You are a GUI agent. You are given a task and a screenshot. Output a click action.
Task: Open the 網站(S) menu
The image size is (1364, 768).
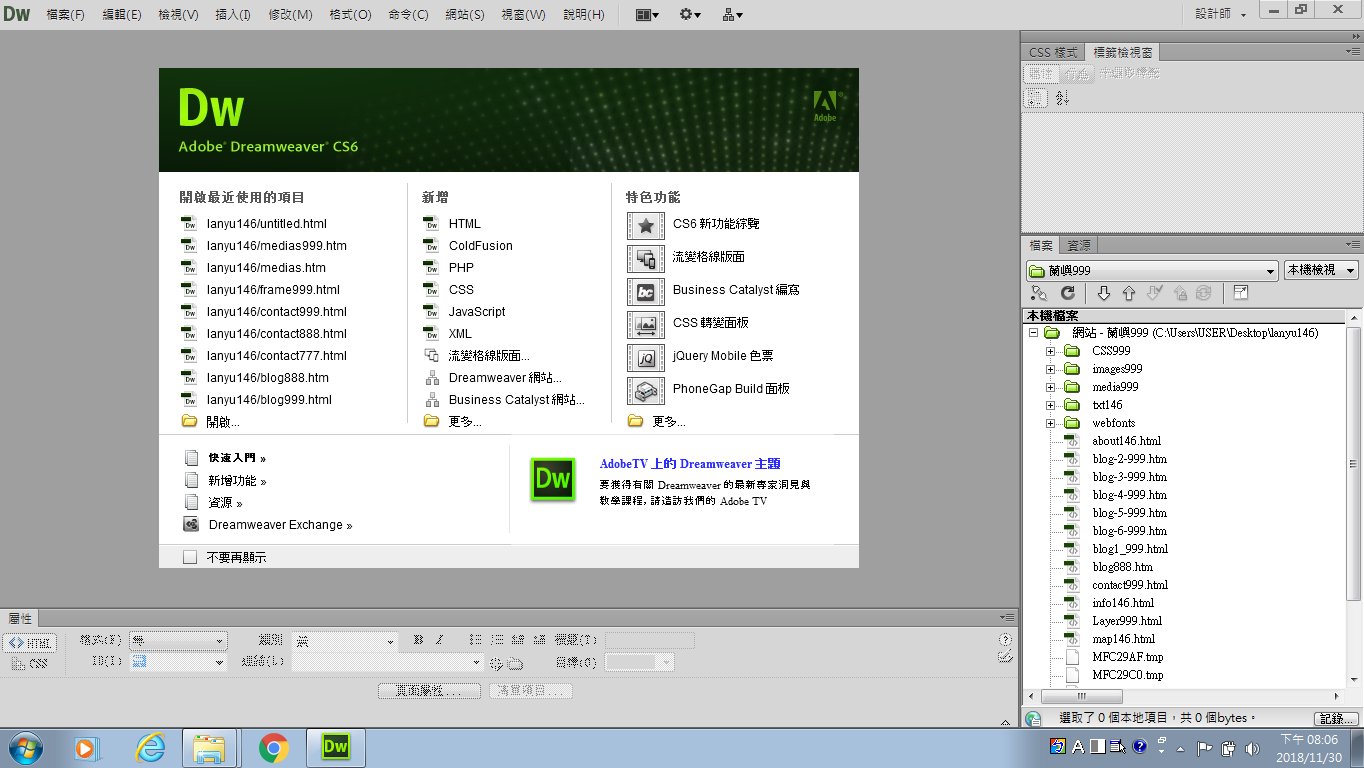tap(464, 15)
